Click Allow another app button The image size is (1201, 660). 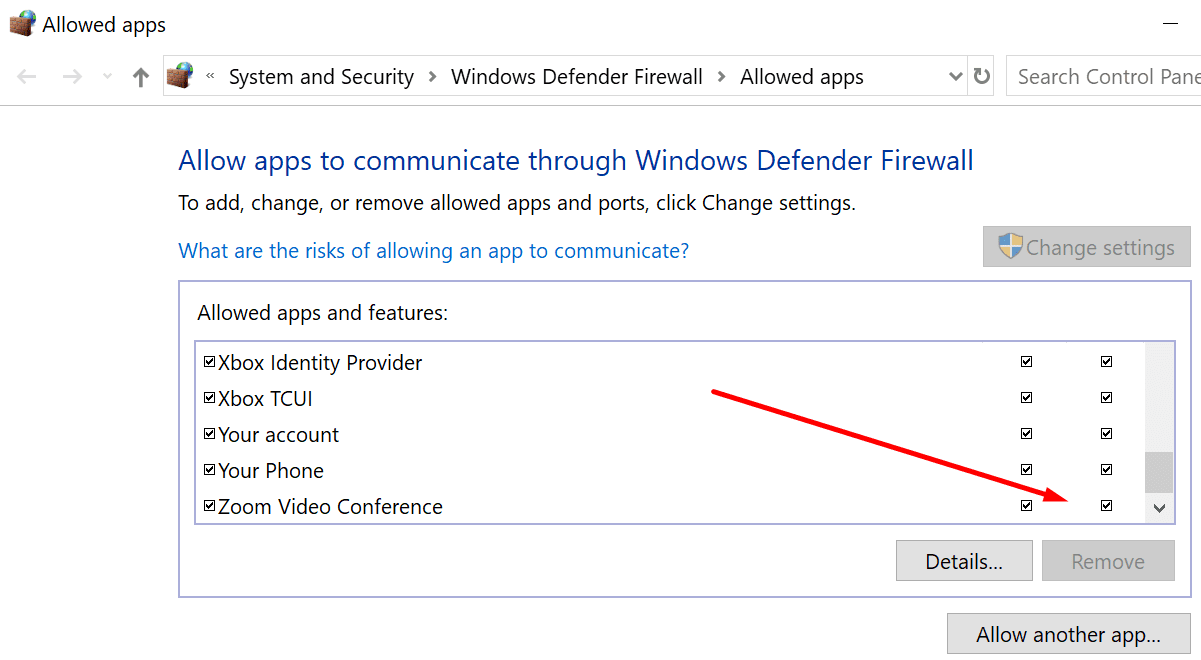coord(1068,634)
